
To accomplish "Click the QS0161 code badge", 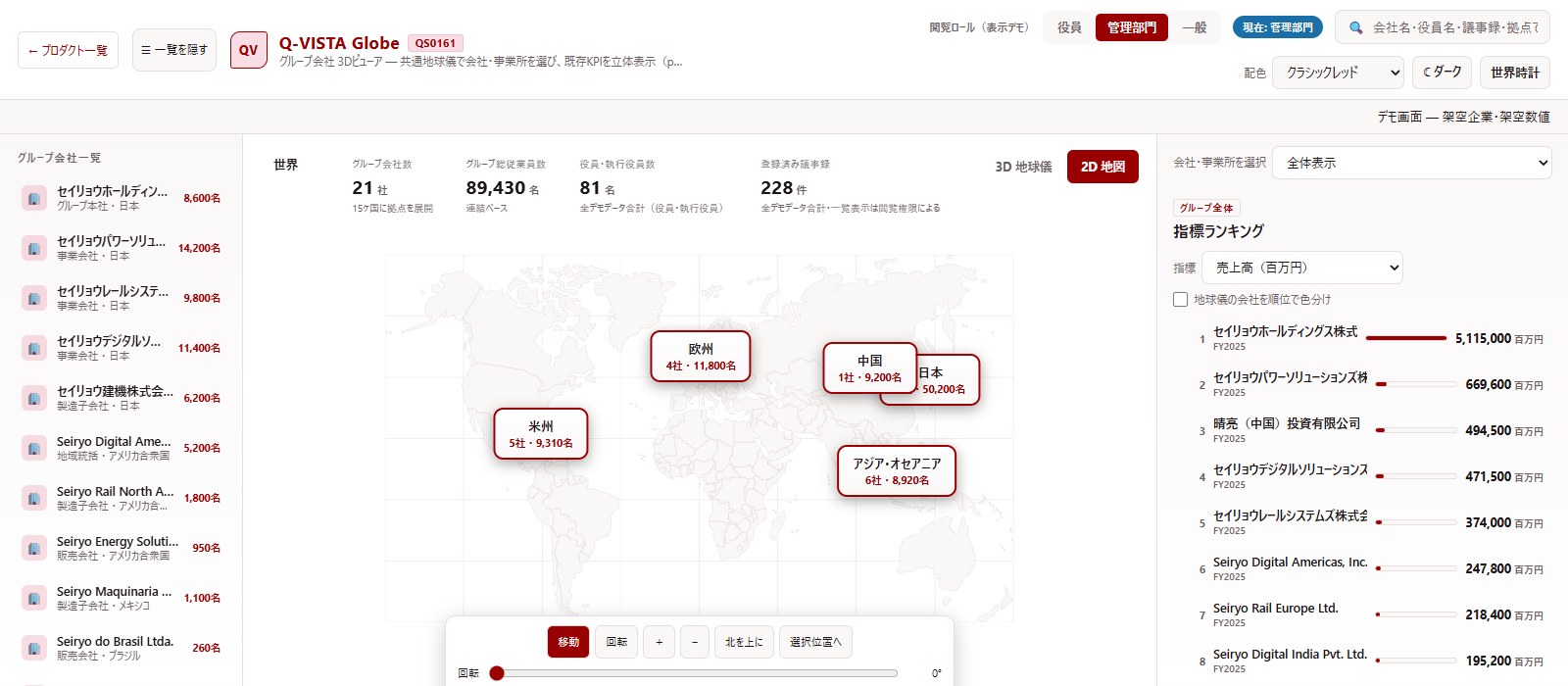I will (435, 43).
